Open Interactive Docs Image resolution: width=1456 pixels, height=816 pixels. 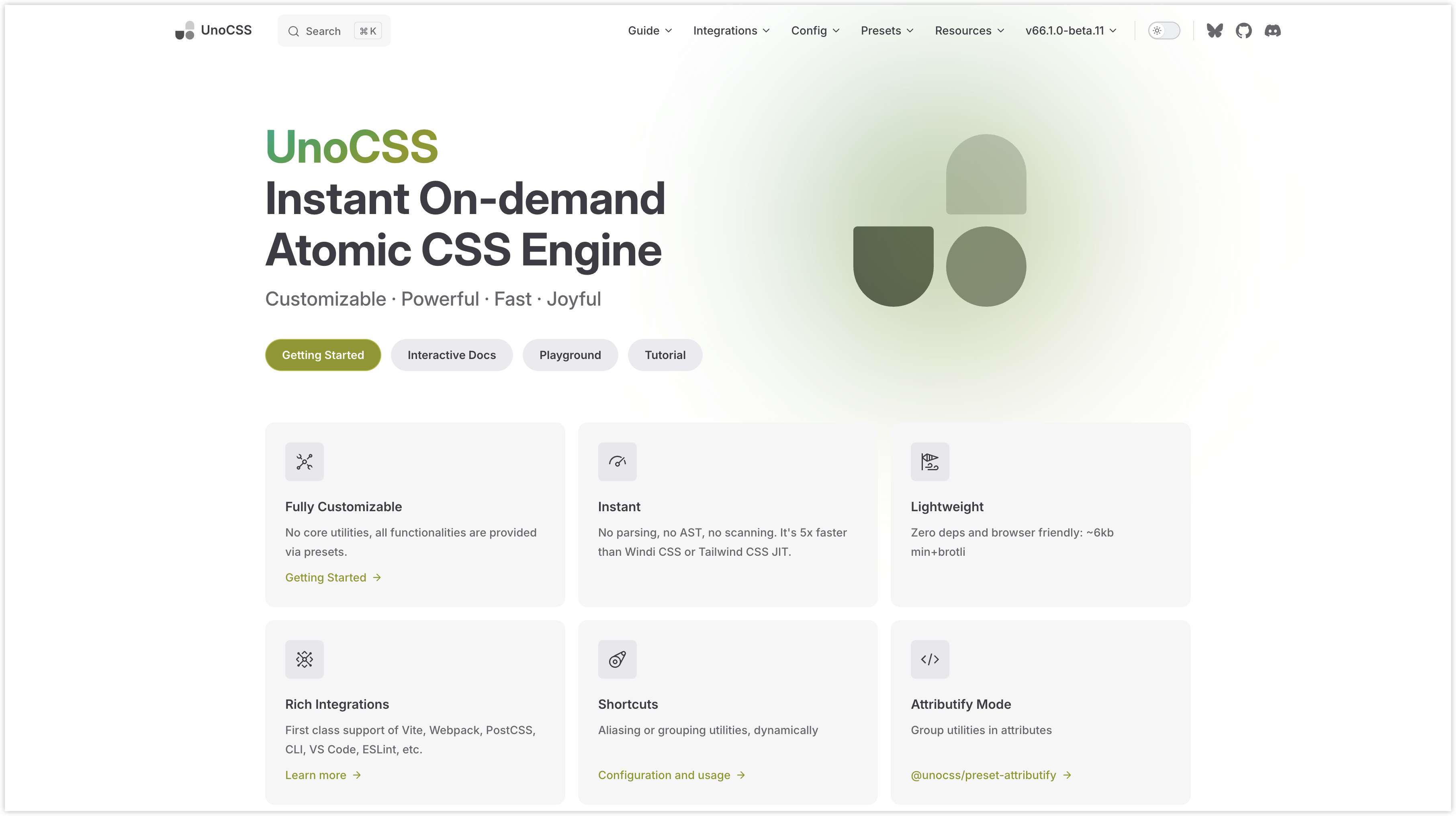(x=452, y=355)
